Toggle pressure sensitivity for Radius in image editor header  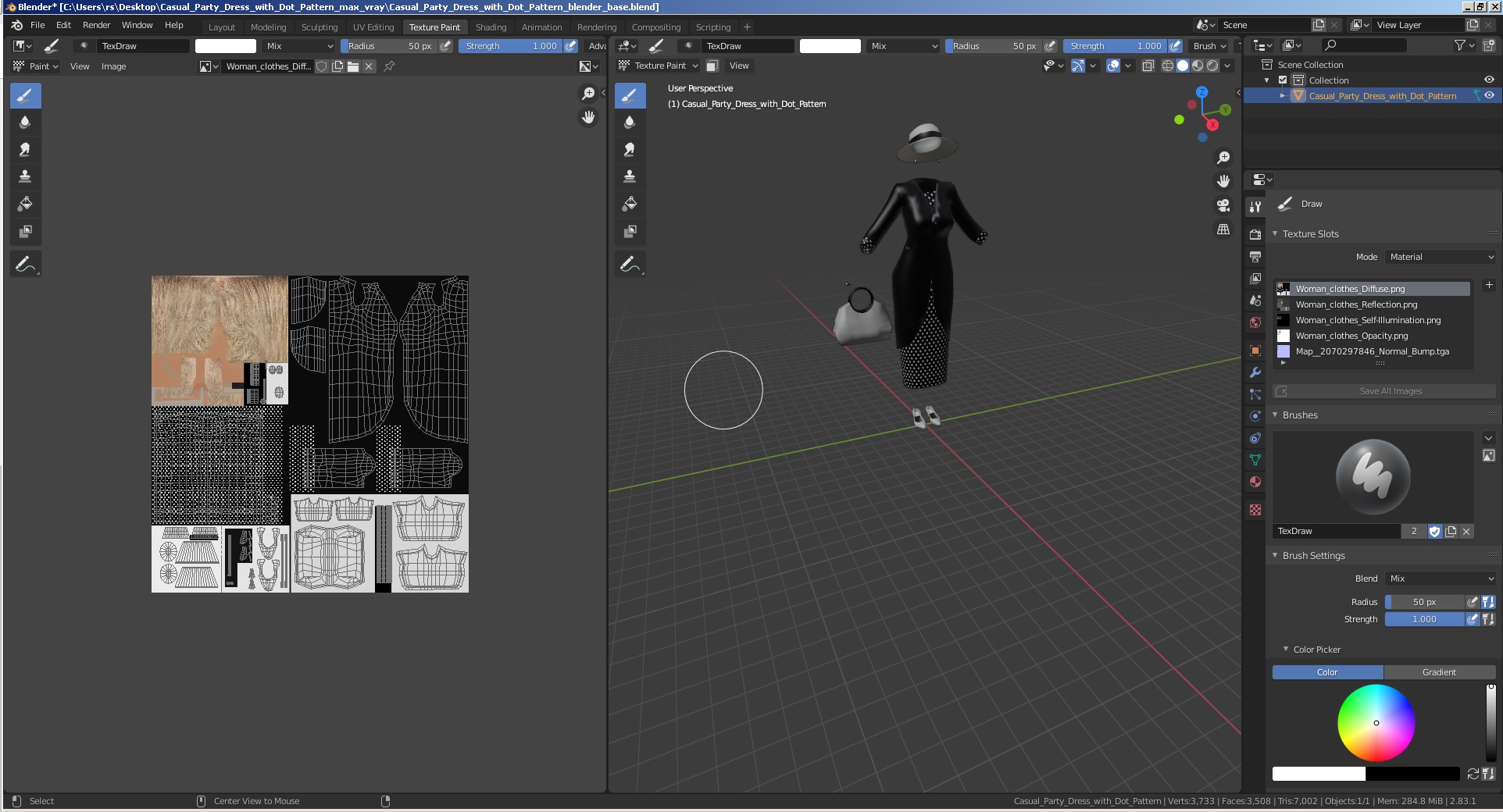point(446,46)
